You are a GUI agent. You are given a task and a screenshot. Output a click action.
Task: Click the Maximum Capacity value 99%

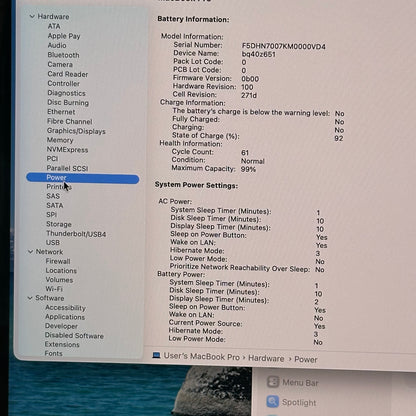[x=248, y=169]
